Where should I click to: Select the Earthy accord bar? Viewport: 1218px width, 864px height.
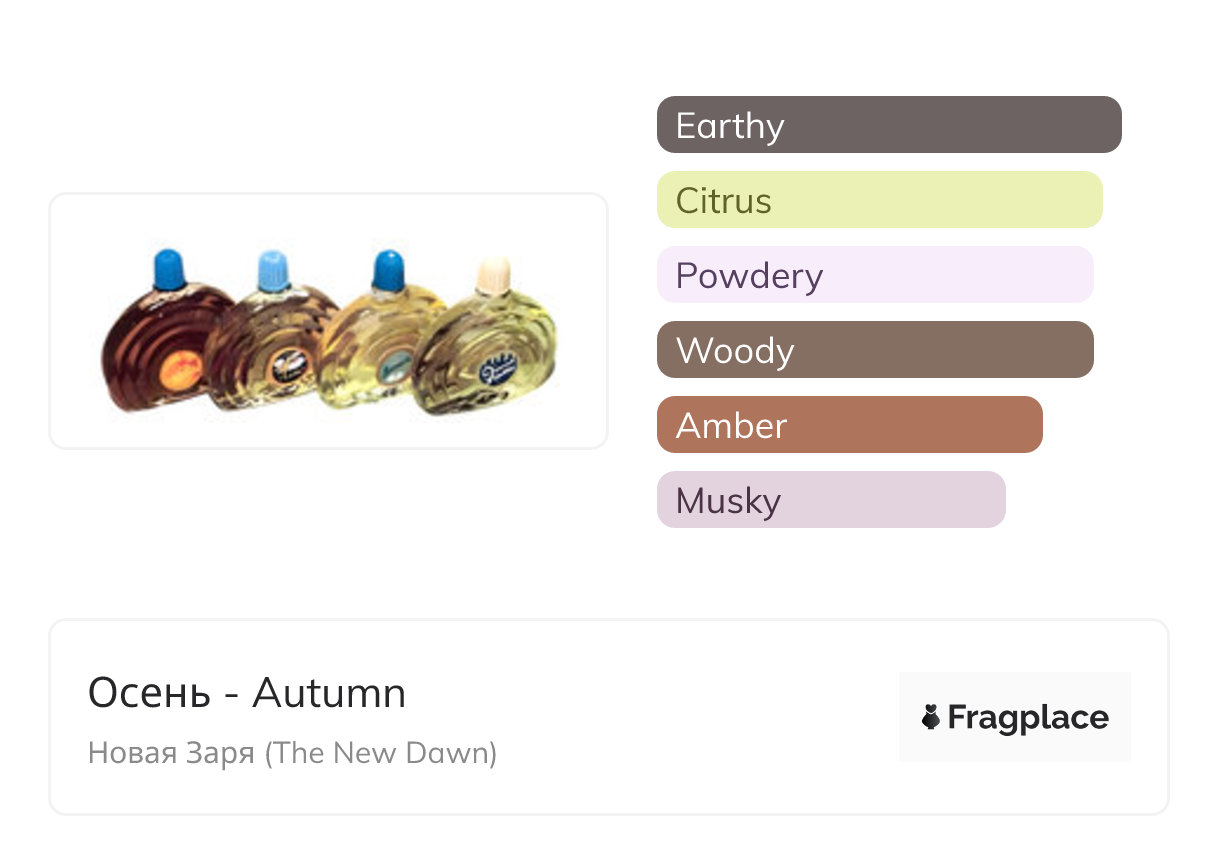click(888, 125)
